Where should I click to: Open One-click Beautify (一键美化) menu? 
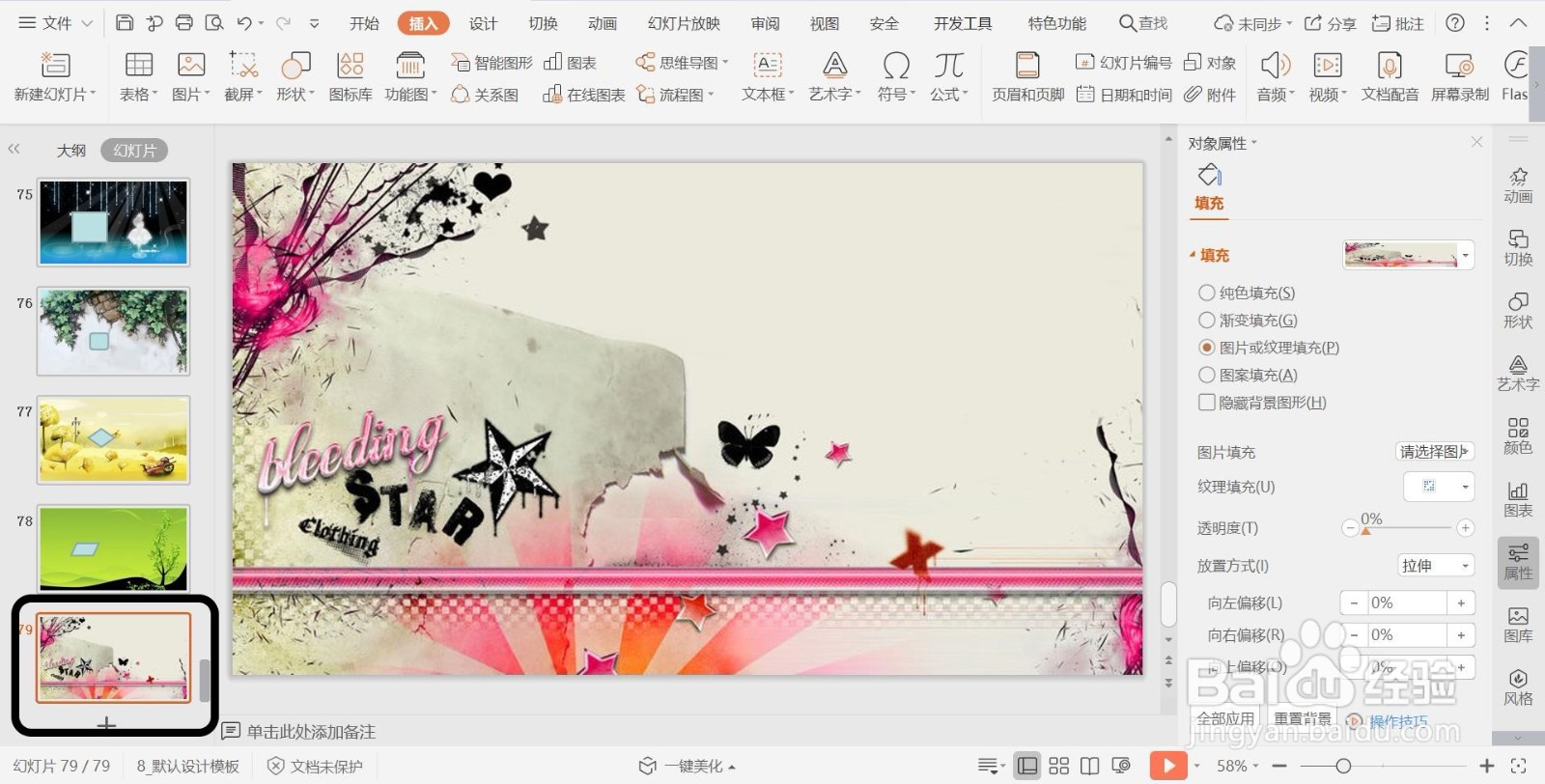click(687, 766)
